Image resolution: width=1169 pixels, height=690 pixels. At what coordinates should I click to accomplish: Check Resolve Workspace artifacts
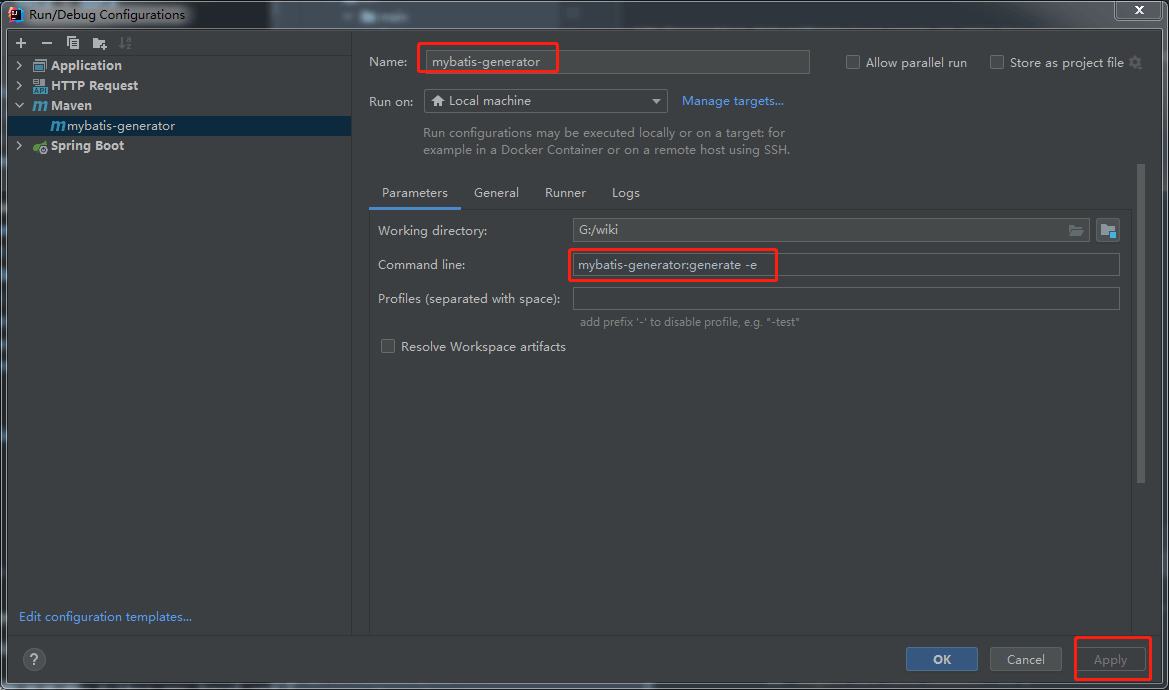pos(388,346)
